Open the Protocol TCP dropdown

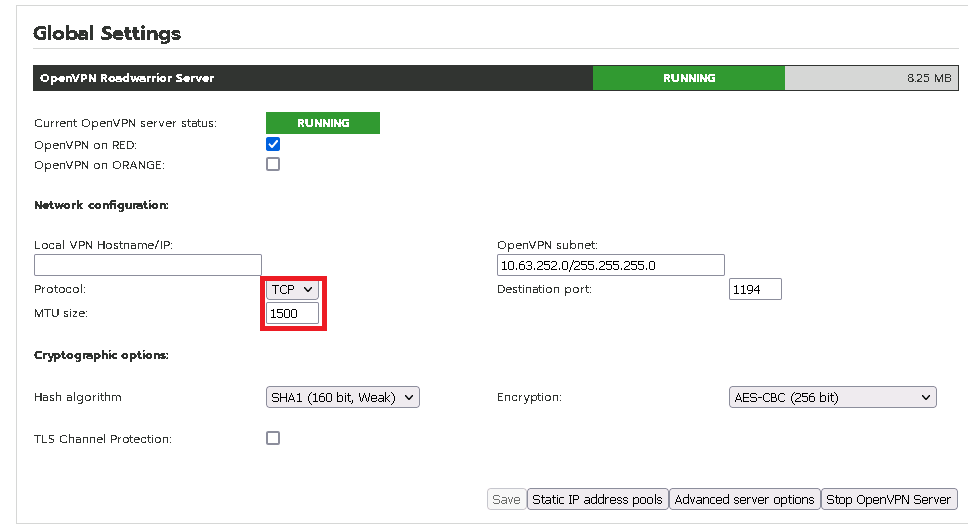(x=293, y=289)
